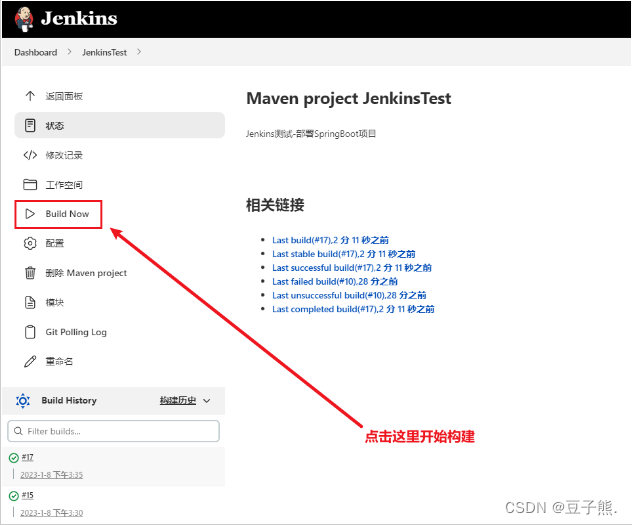Click the 修改记录 code brackets icon
This screenshot has width=632, height=525.
pos(30,155)
